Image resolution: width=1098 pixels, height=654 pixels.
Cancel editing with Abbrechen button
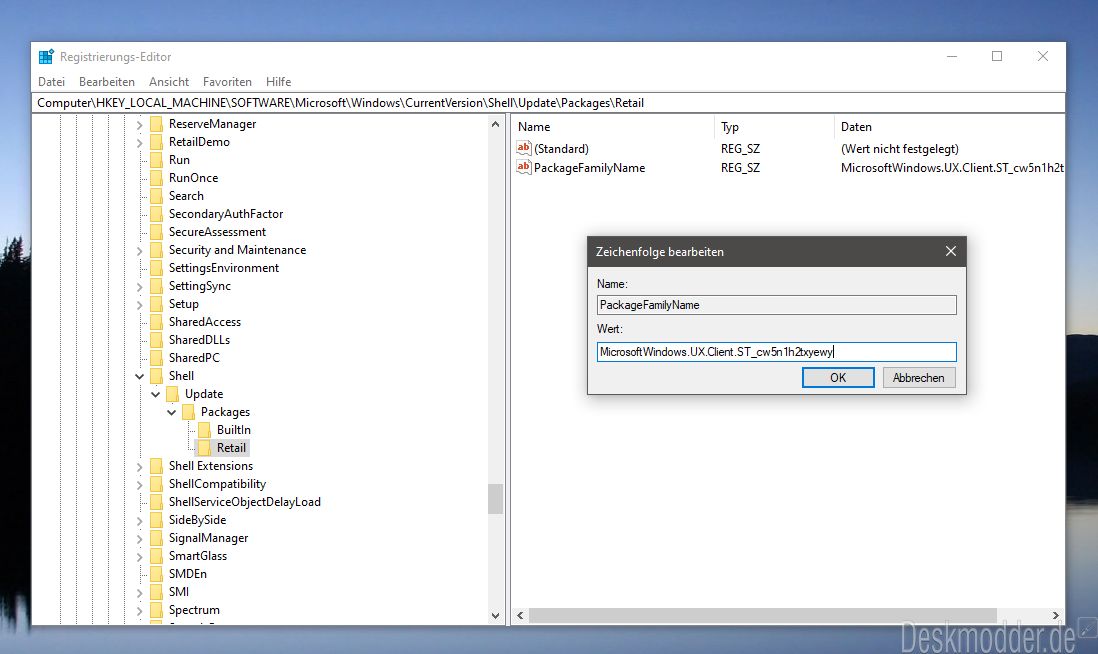(918, 377)
